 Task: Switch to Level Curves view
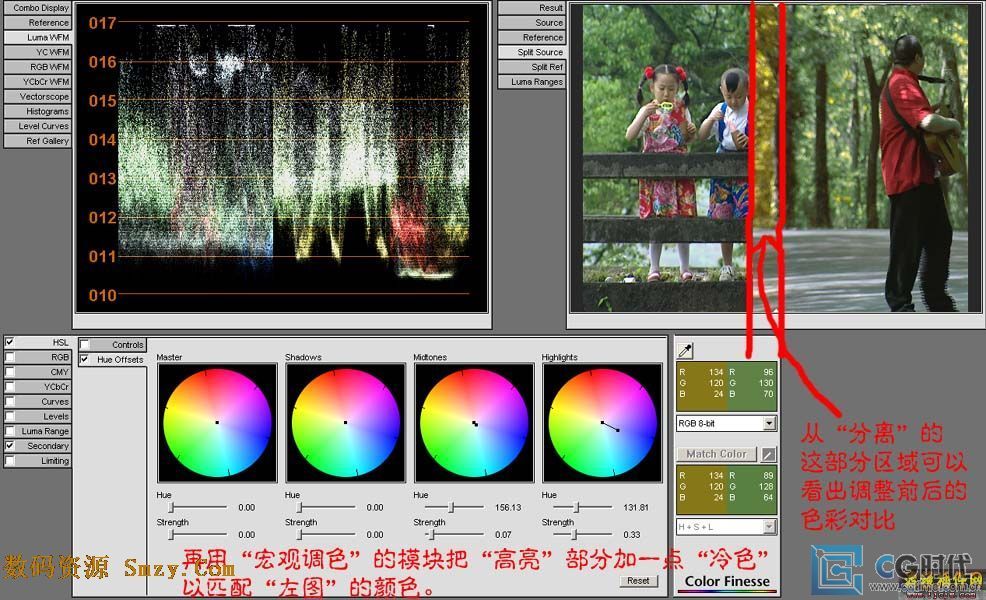pos(37,126)
